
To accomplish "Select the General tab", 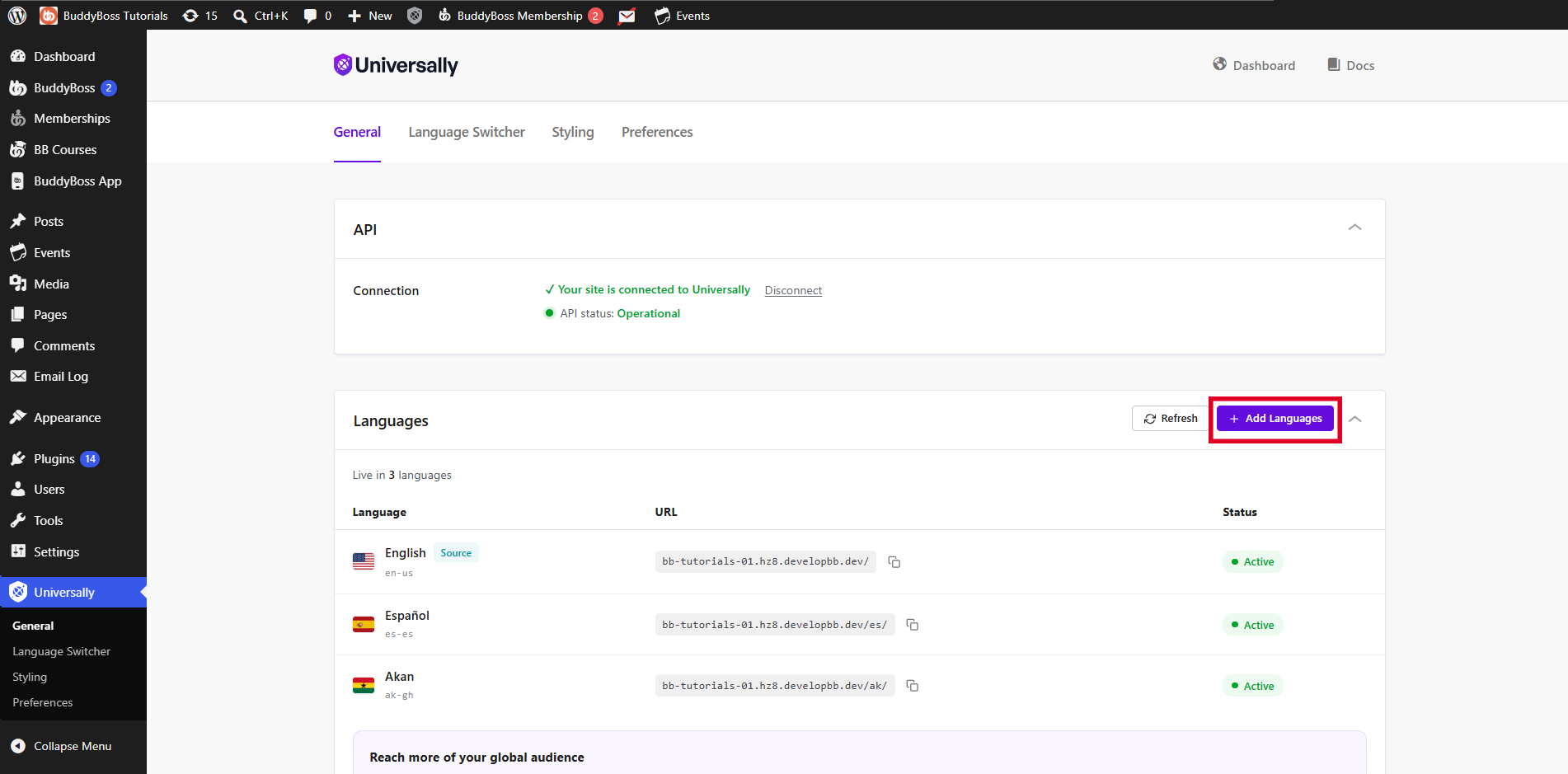I will click(357, 132).
